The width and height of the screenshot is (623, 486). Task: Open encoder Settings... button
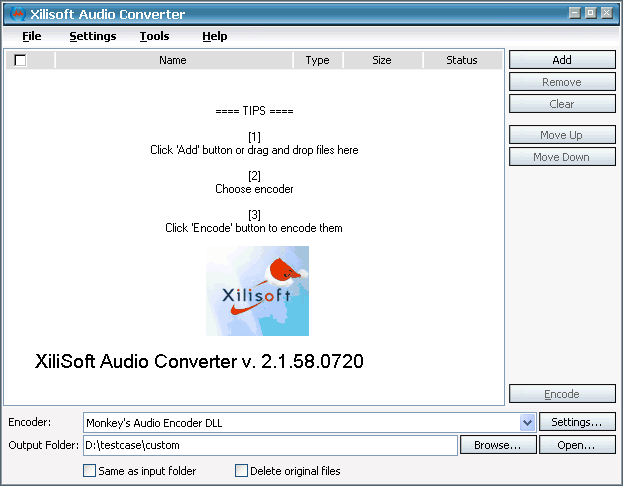[577, 422]
